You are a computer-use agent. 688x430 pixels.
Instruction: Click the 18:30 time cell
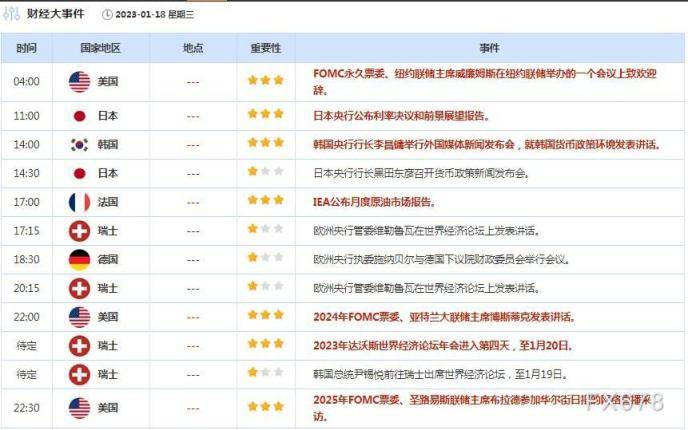26,260
